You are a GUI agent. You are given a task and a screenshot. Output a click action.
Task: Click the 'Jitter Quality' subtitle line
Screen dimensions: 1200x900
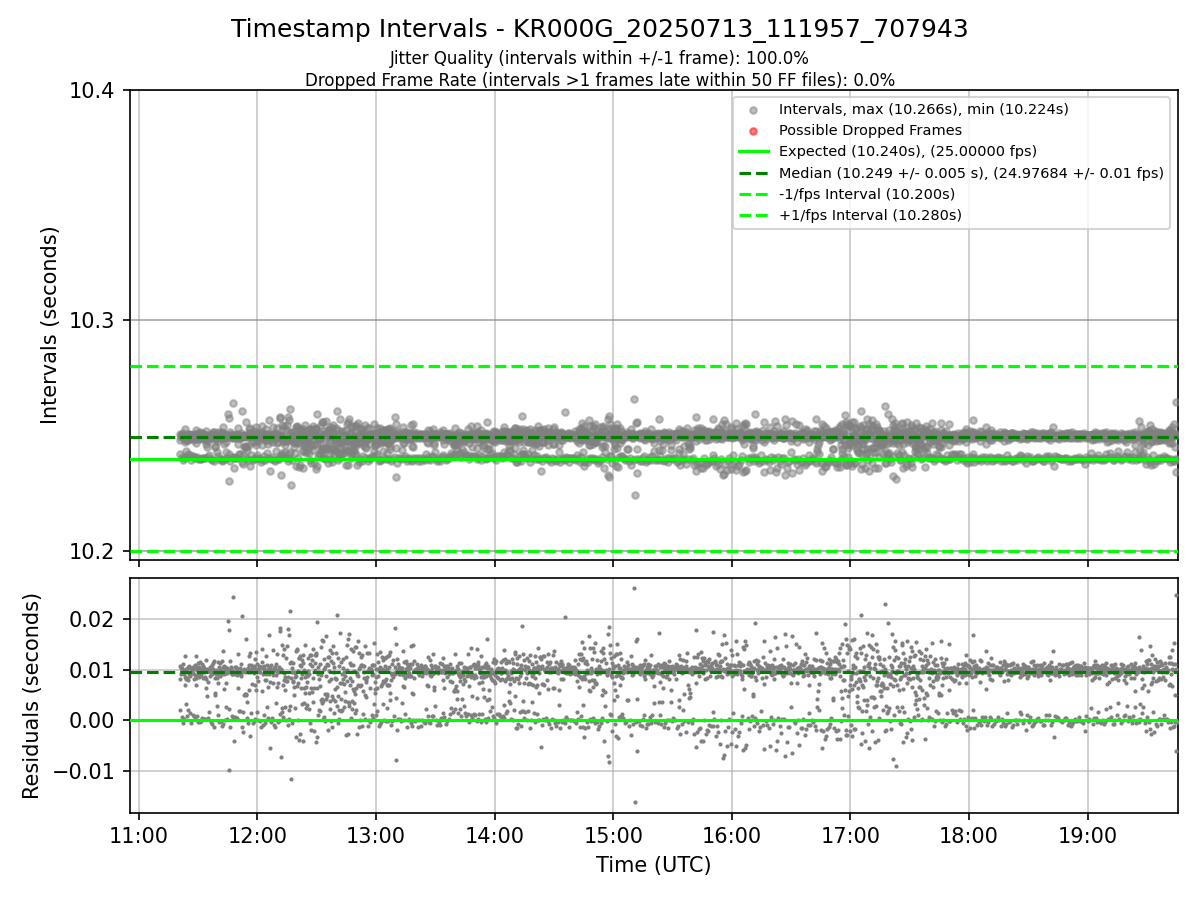(599, 58)
